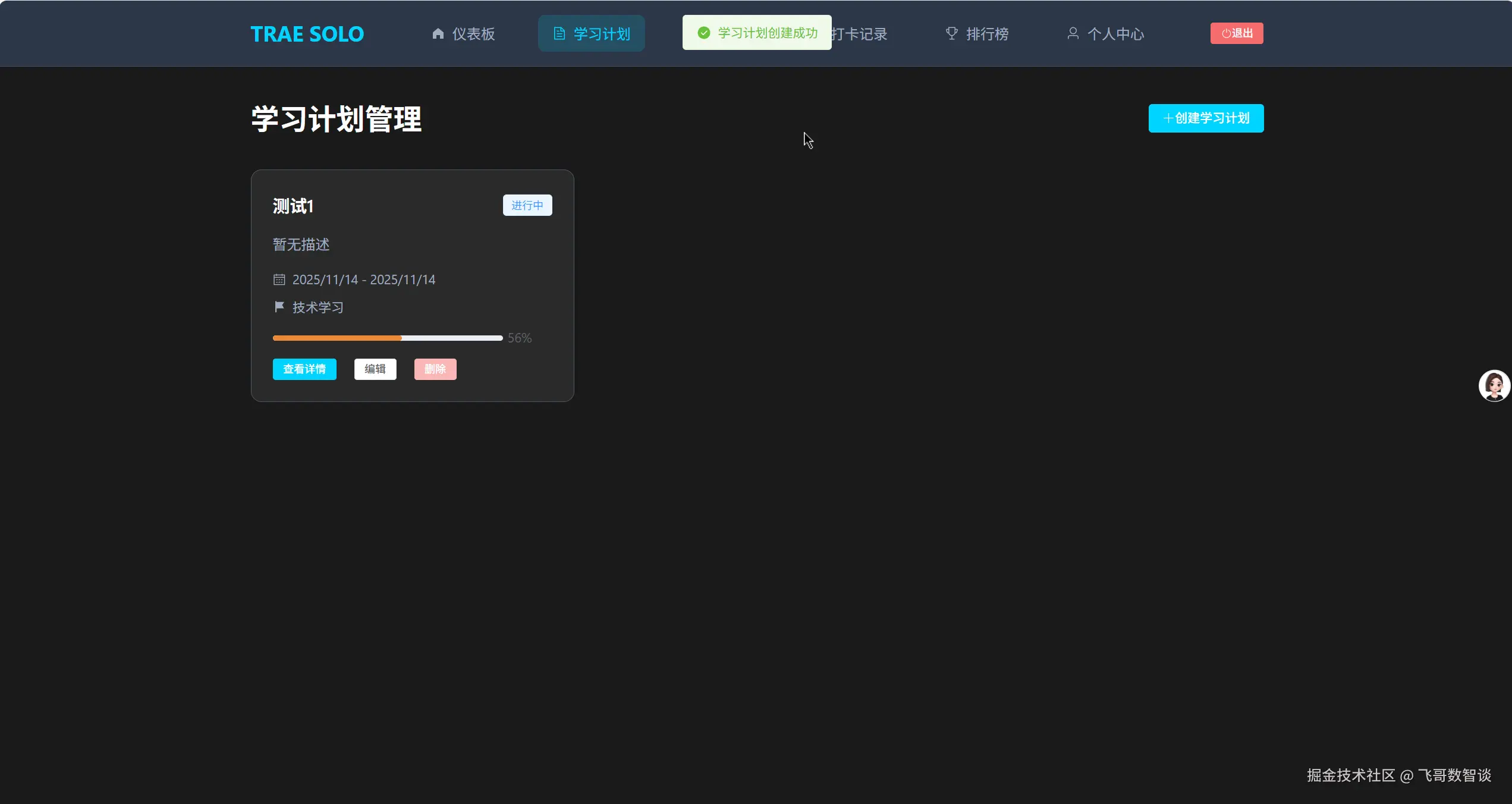Click the document icon in 学习计划 tab
Screen dimensions: 1512x804
click(x=559, y=34)
